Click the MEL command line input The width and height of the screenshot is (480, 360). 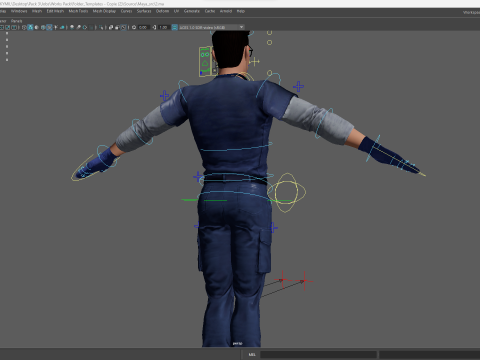pos(318,354)
